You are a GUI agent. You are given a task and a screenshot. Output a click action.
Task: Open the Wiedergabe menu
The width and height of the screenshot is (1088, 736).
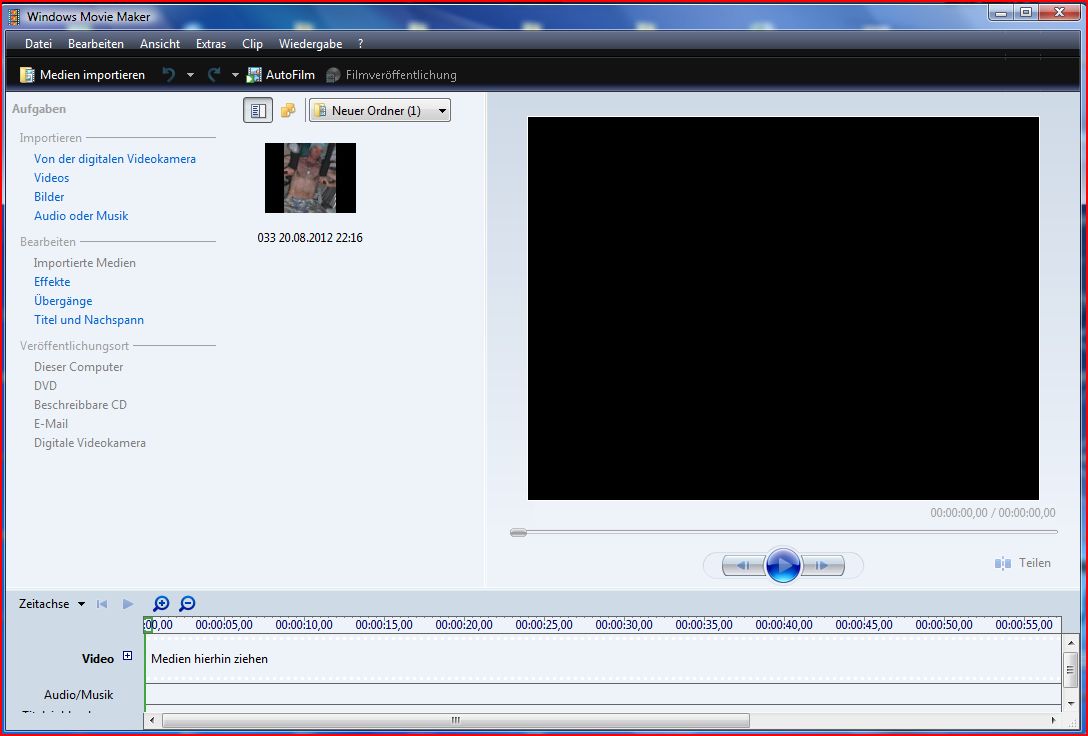click(x=310, y=44)
